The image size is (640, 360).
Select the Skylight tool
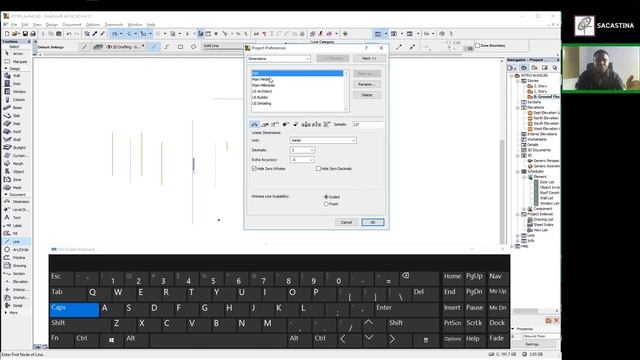[16, 147]
